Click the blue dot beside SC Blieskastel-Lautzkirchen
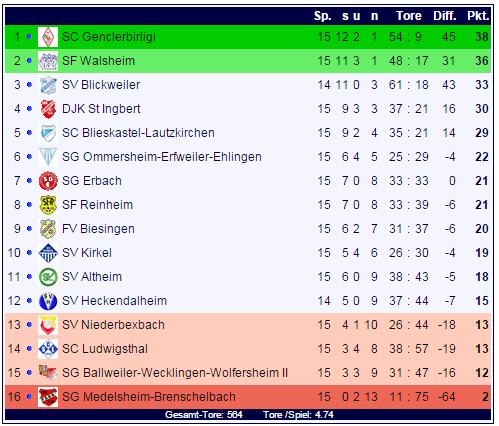Image resolution: width=499 pixels, height=426 pixels. coord(29,132)
